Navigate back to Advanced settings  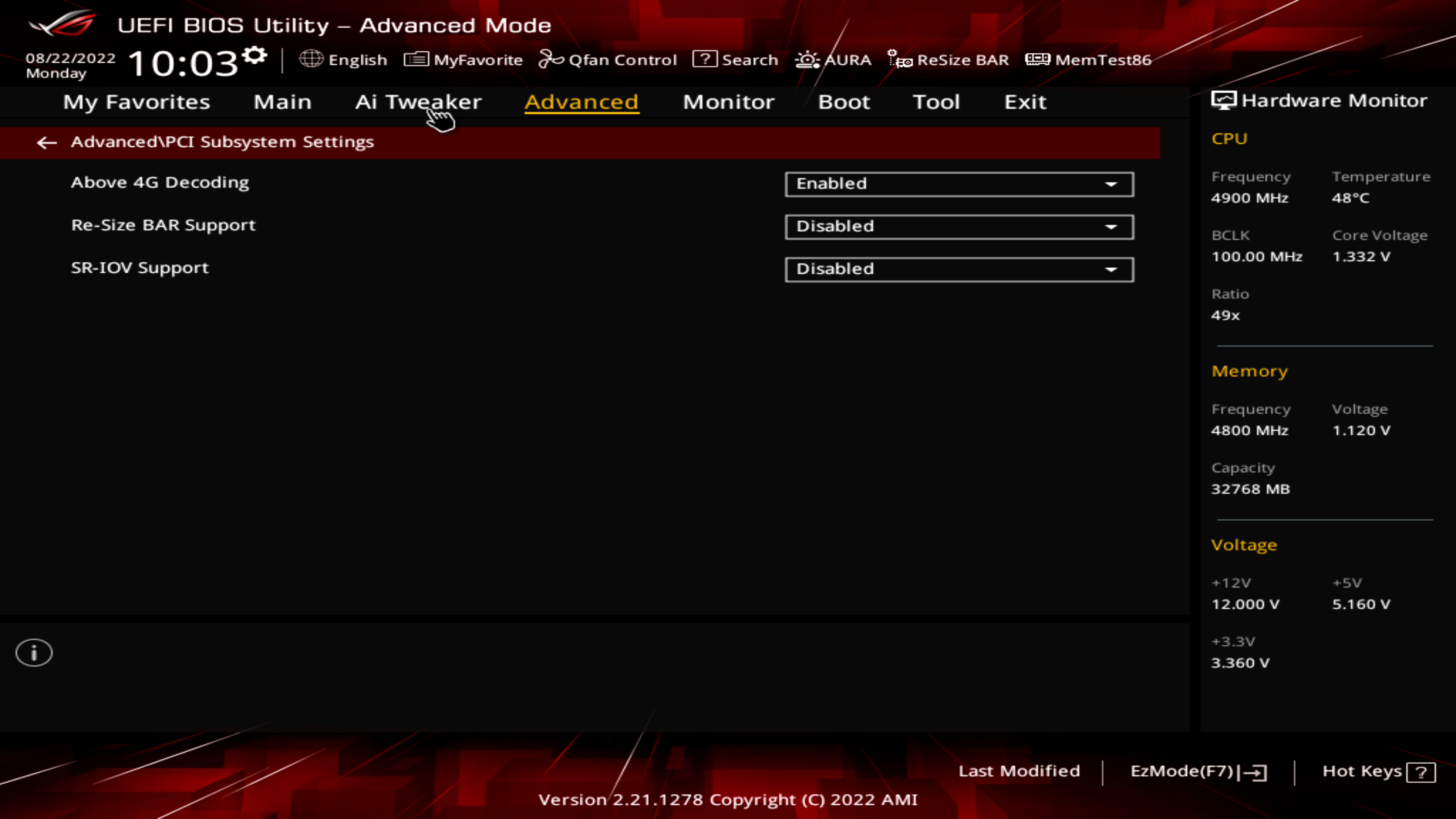point(47,141)
